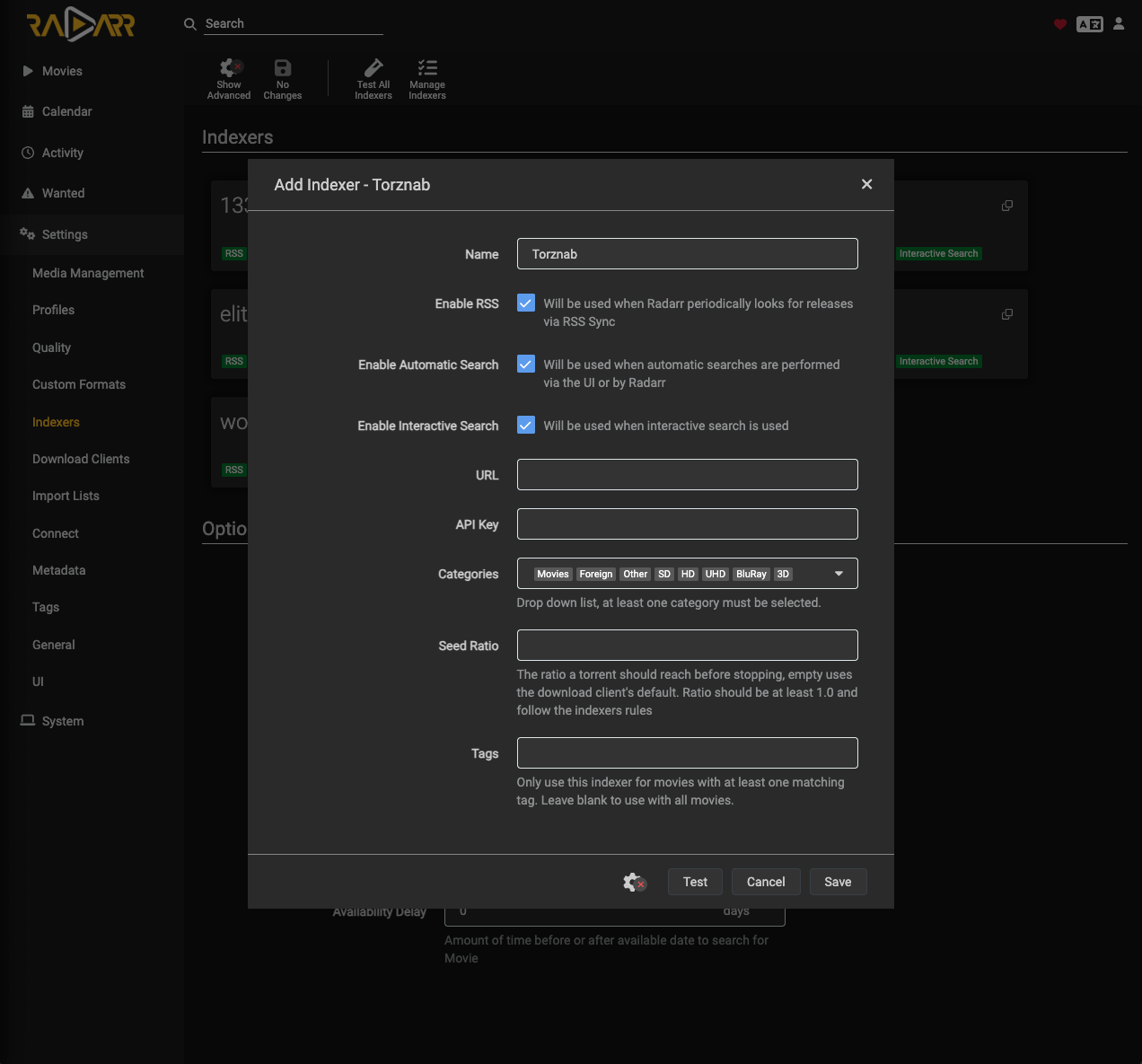Save the new Torznab indexer
Screen dimensions: 1142x1064
pos(838,882)
